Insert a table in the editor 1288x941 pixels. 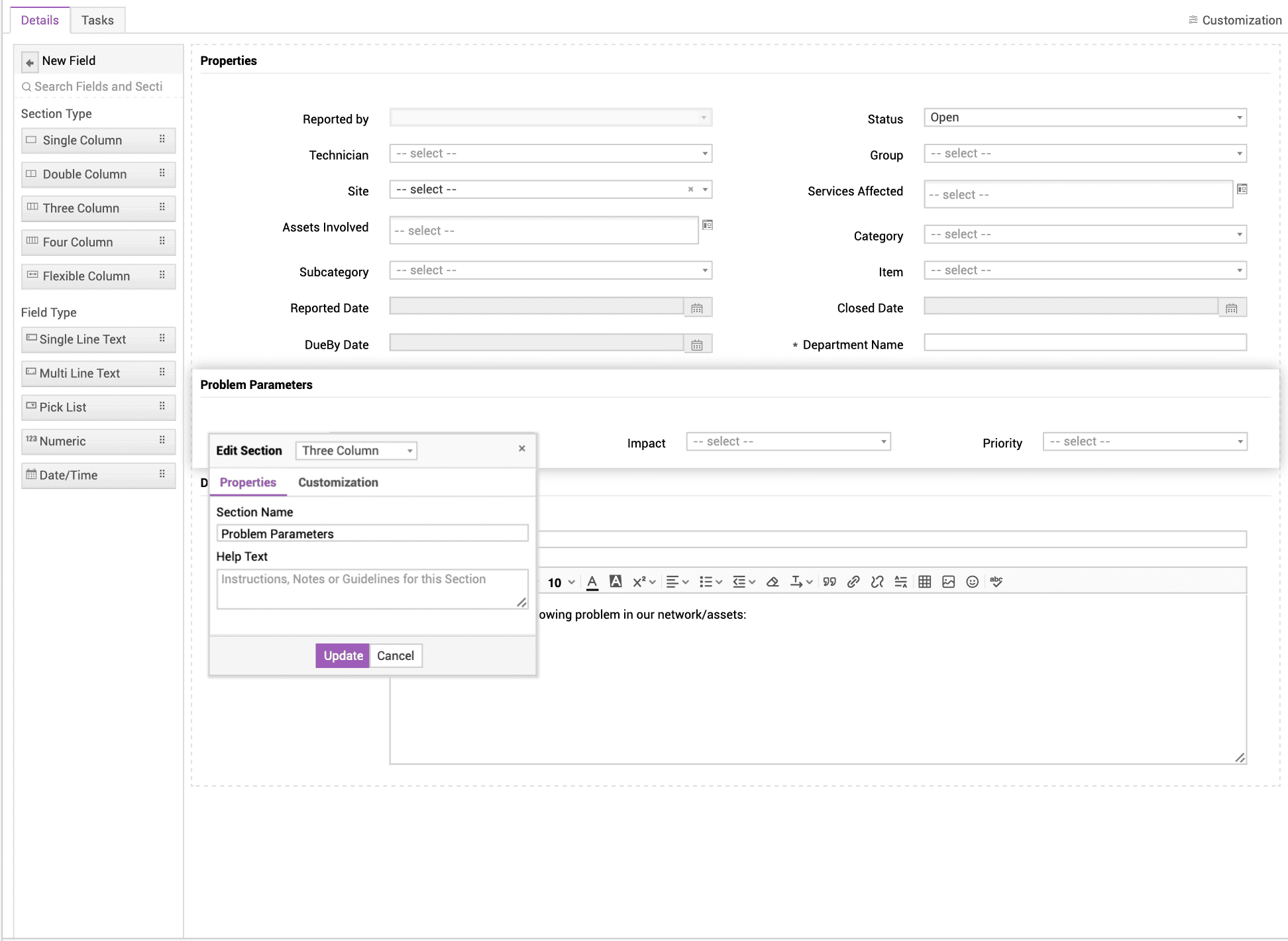click(x=924, y=582)
